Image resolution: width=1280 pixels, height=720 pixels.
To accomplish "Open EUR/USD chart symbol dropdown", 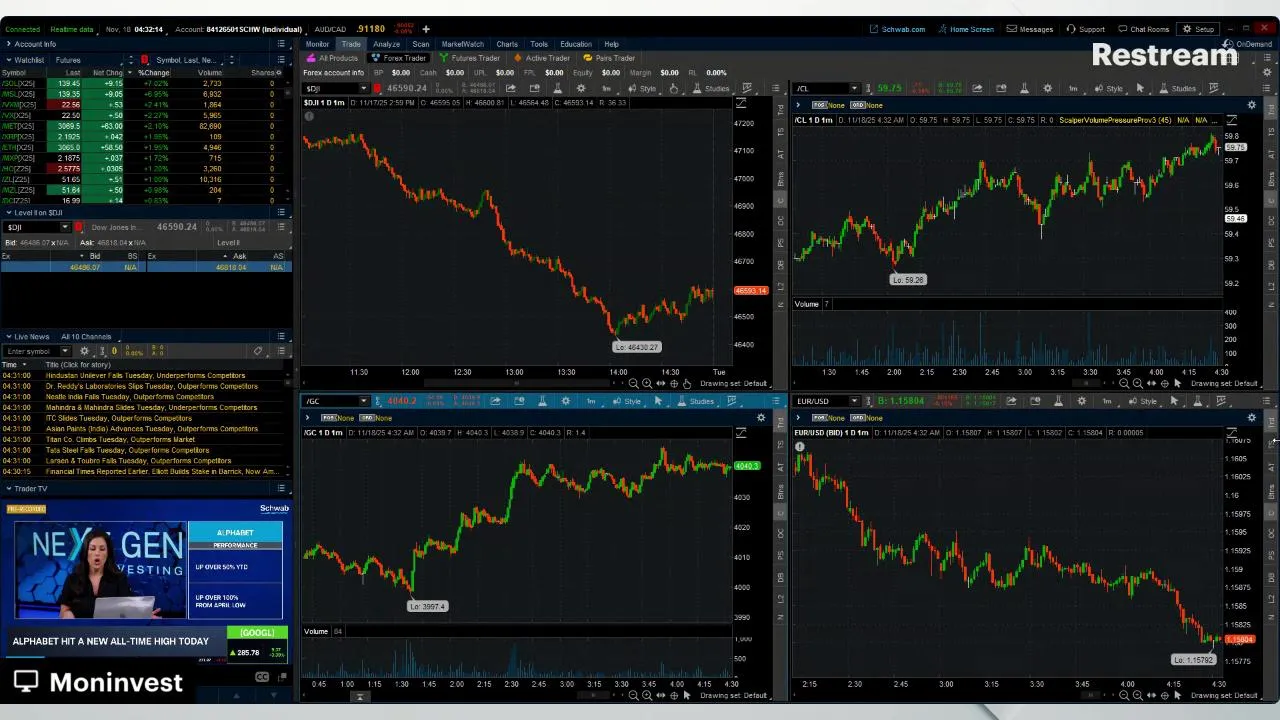I will point(854,401).
